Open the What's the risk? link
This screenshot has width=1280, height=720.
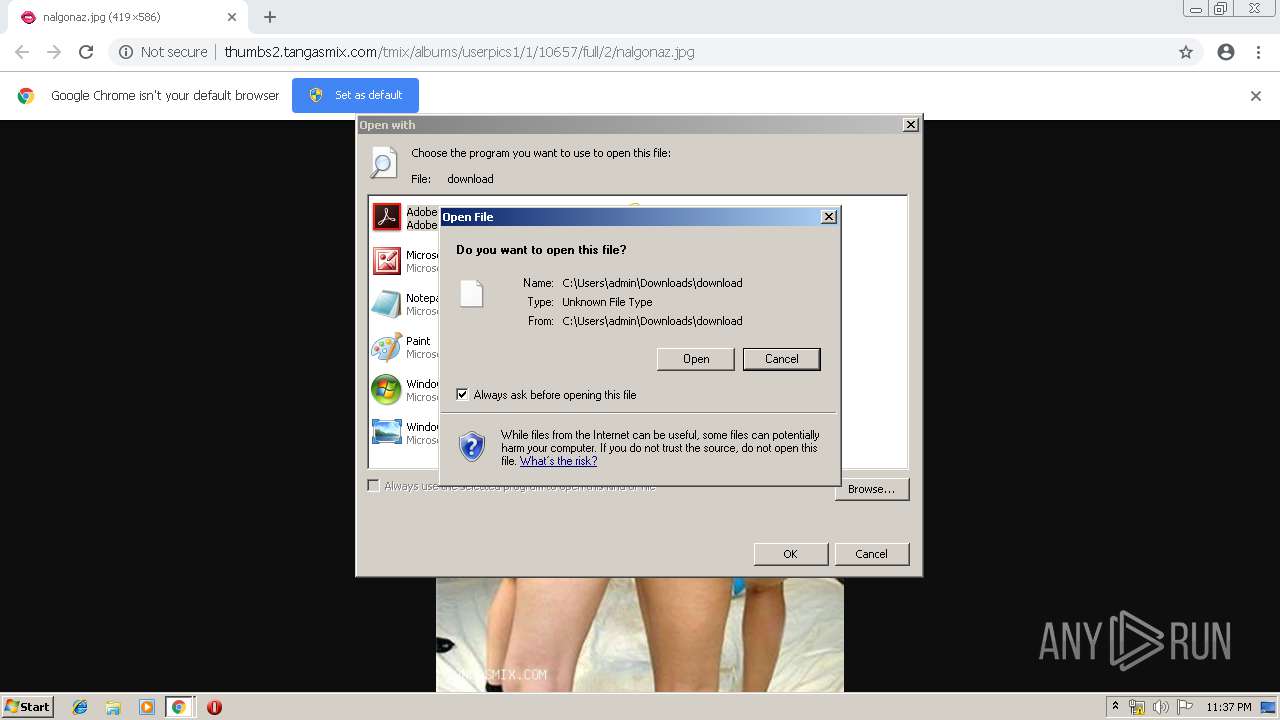tap(558, 461)
